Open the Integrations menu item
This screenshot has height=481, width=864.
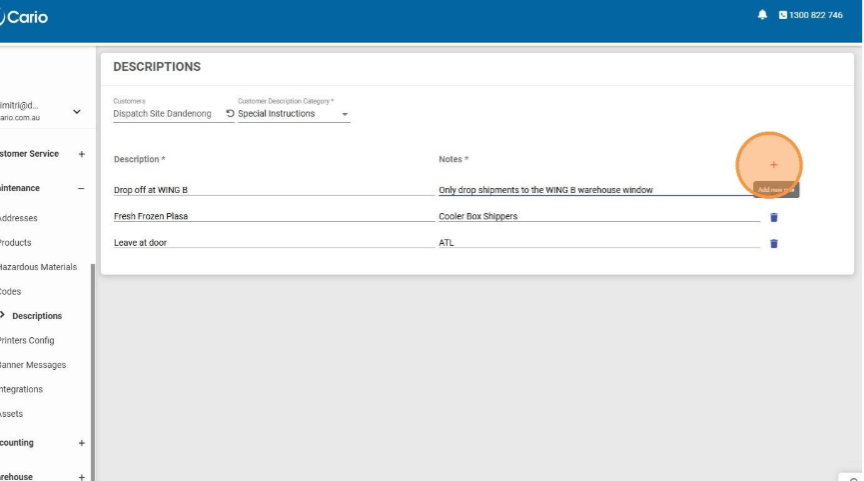[x=22, y=390]
